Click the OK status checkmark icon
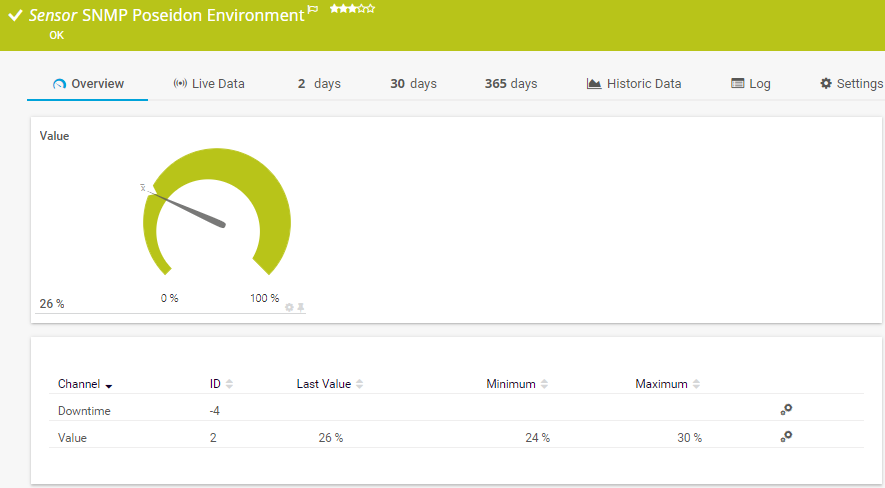885x488 pixels. [x=15, y=16]
